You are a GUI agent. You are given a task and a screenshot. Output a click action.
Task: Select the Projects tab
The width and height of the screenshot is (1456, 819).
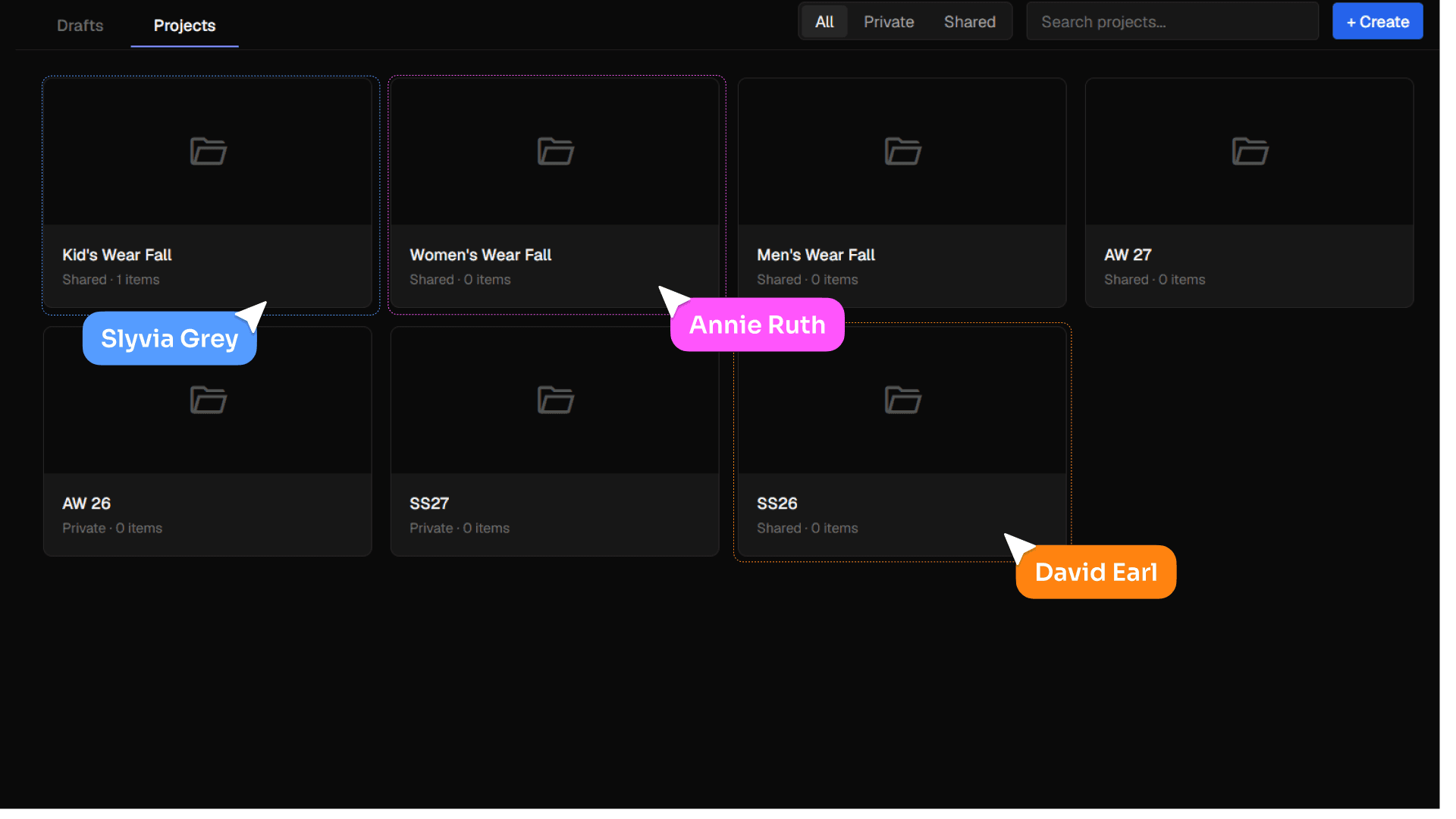184,26
